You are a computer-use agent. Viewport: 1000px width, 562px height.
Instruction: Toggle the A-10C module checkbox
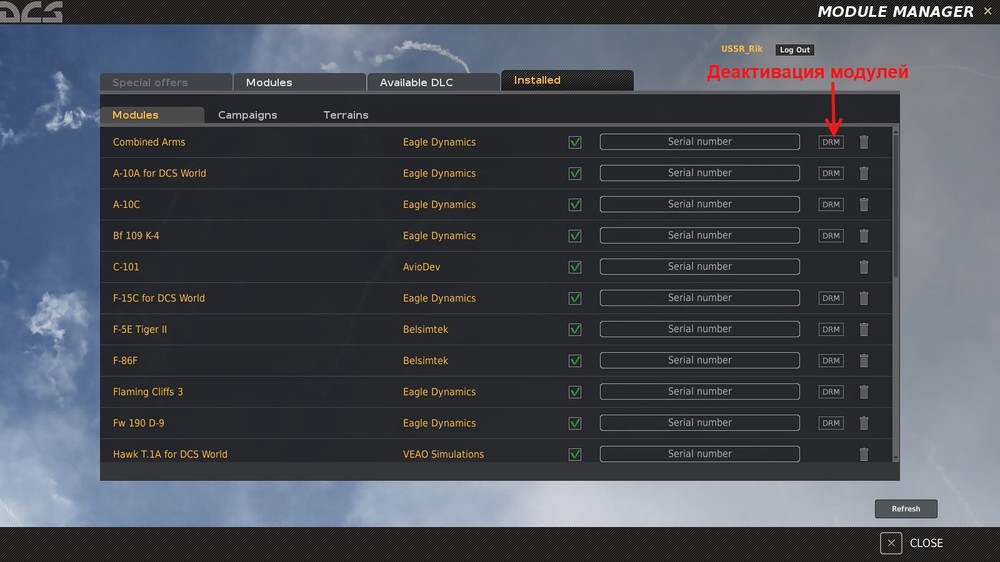575,205
